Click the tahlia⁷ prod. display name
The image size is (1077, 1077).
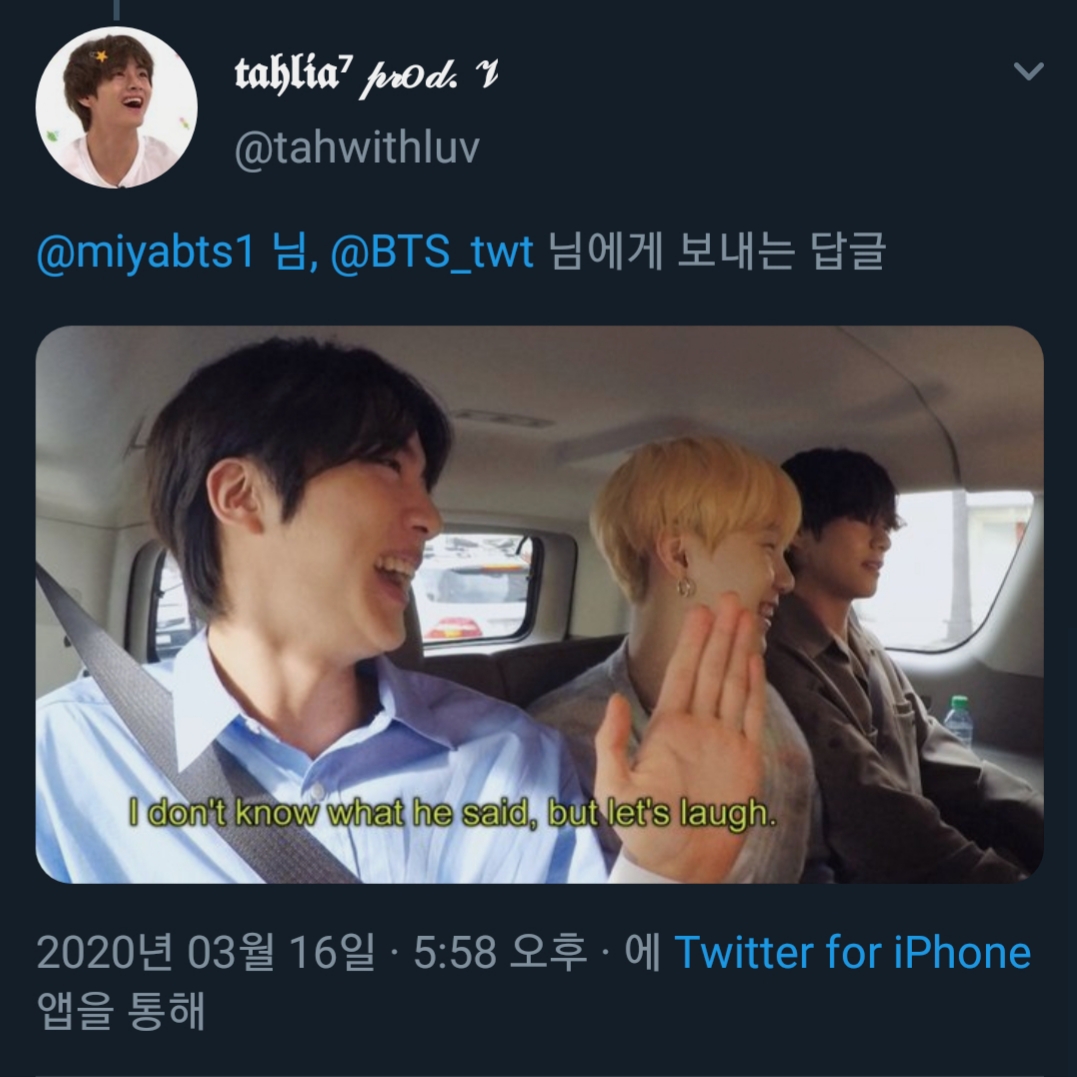[x=366, y=74]
